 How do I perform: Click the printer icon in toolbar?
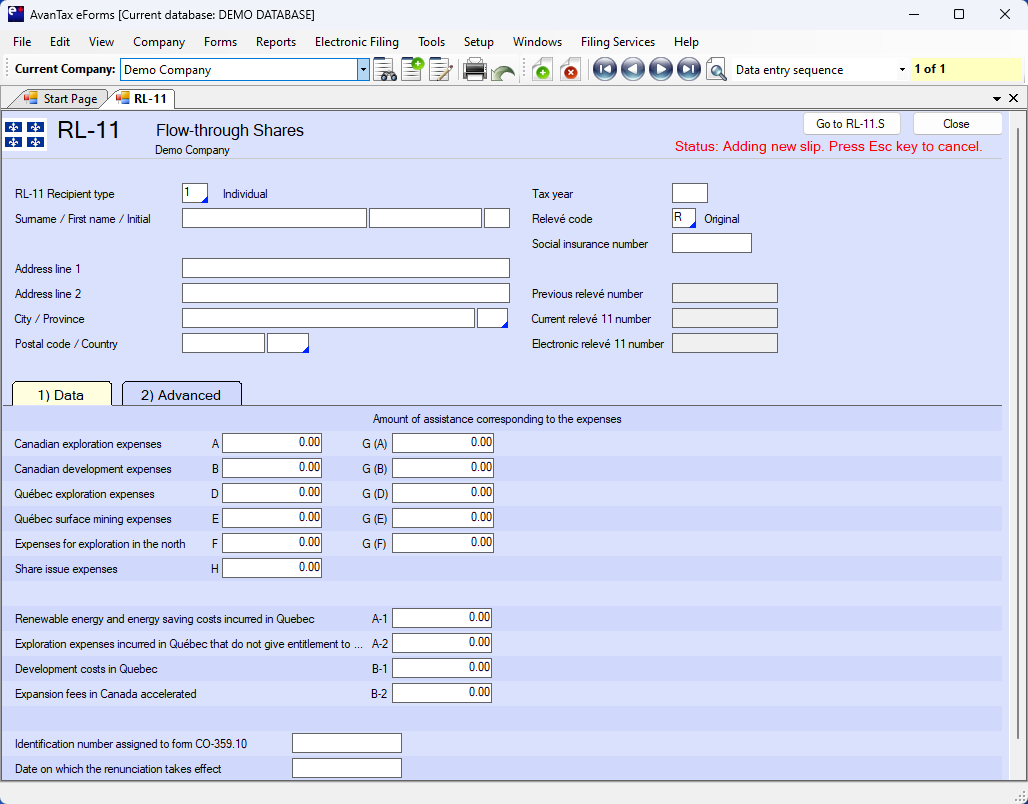tap(475, 70)
